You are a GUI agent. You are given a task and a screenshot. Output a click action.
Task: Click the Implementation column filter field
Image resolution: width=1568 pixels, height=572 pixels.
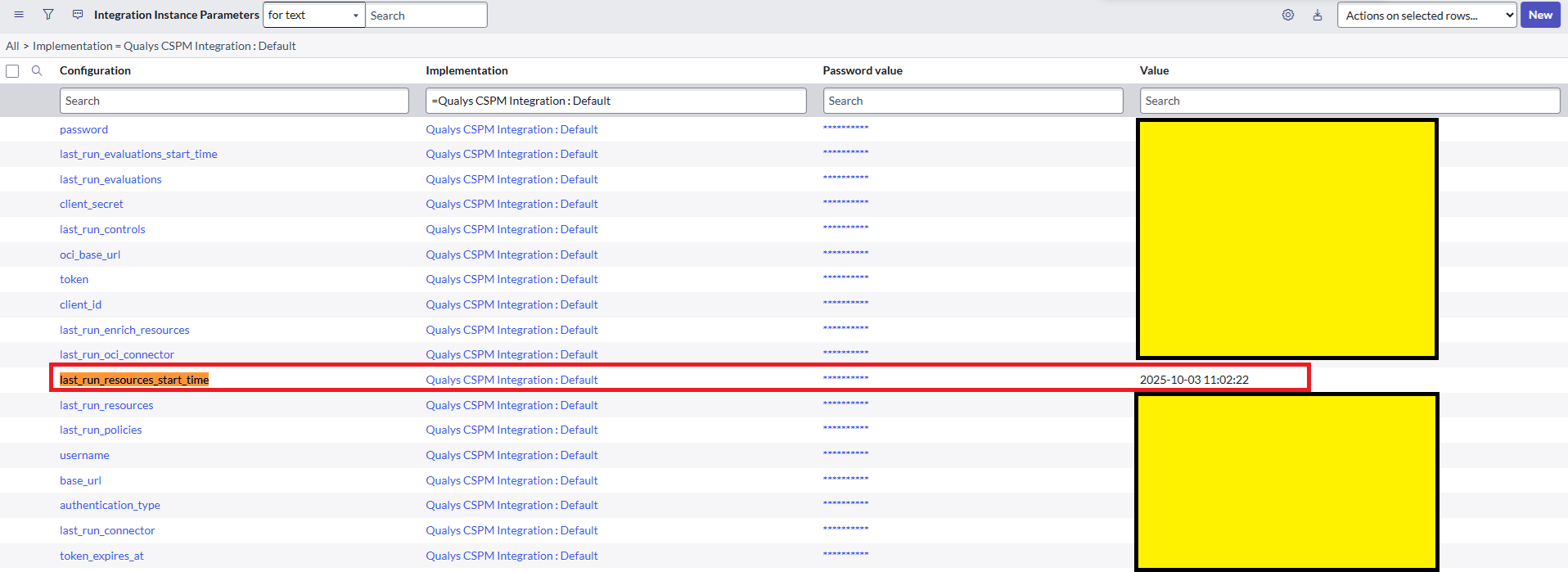tap(615, 101)
